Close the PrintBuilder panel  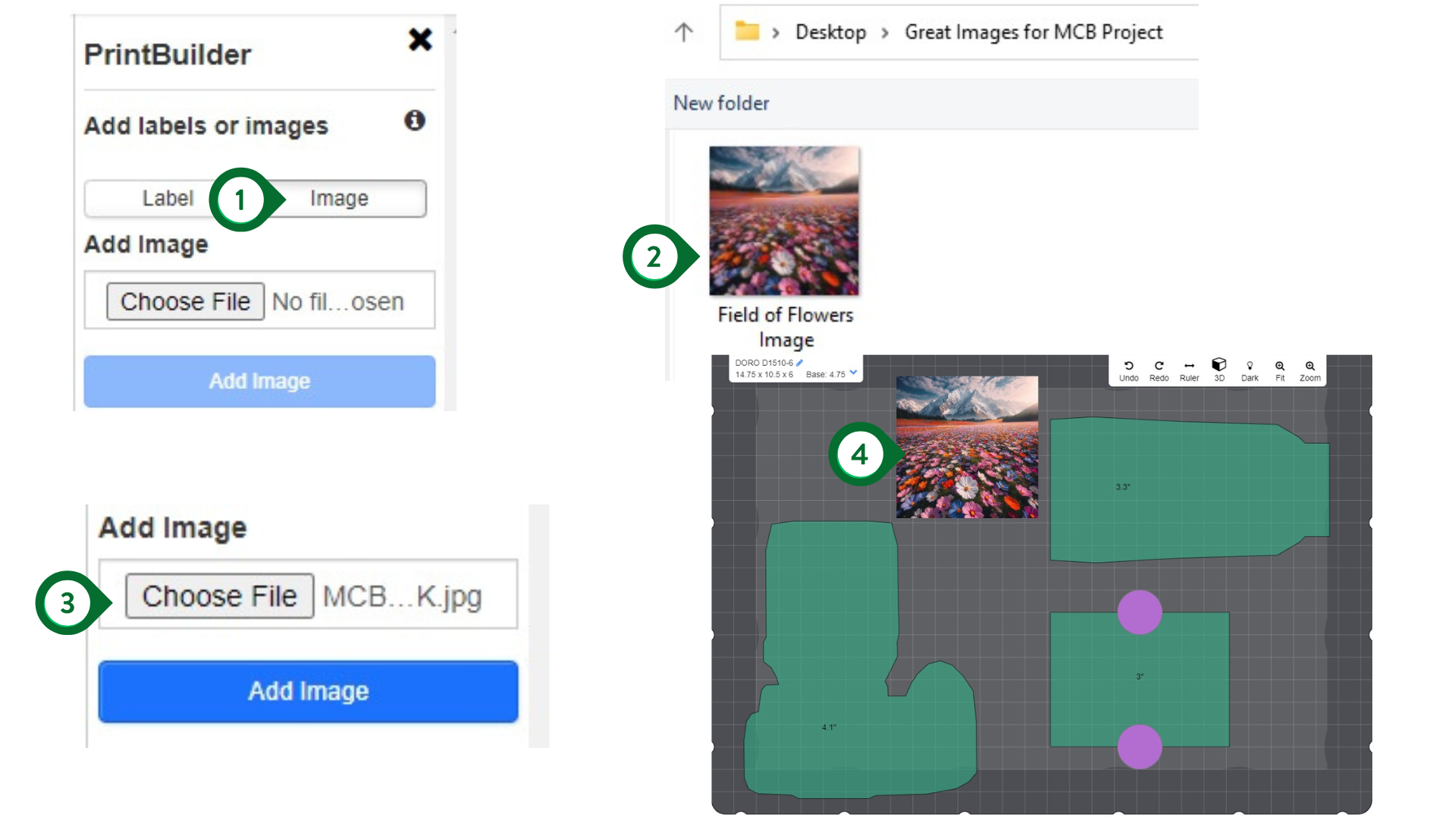pos(420,39)
